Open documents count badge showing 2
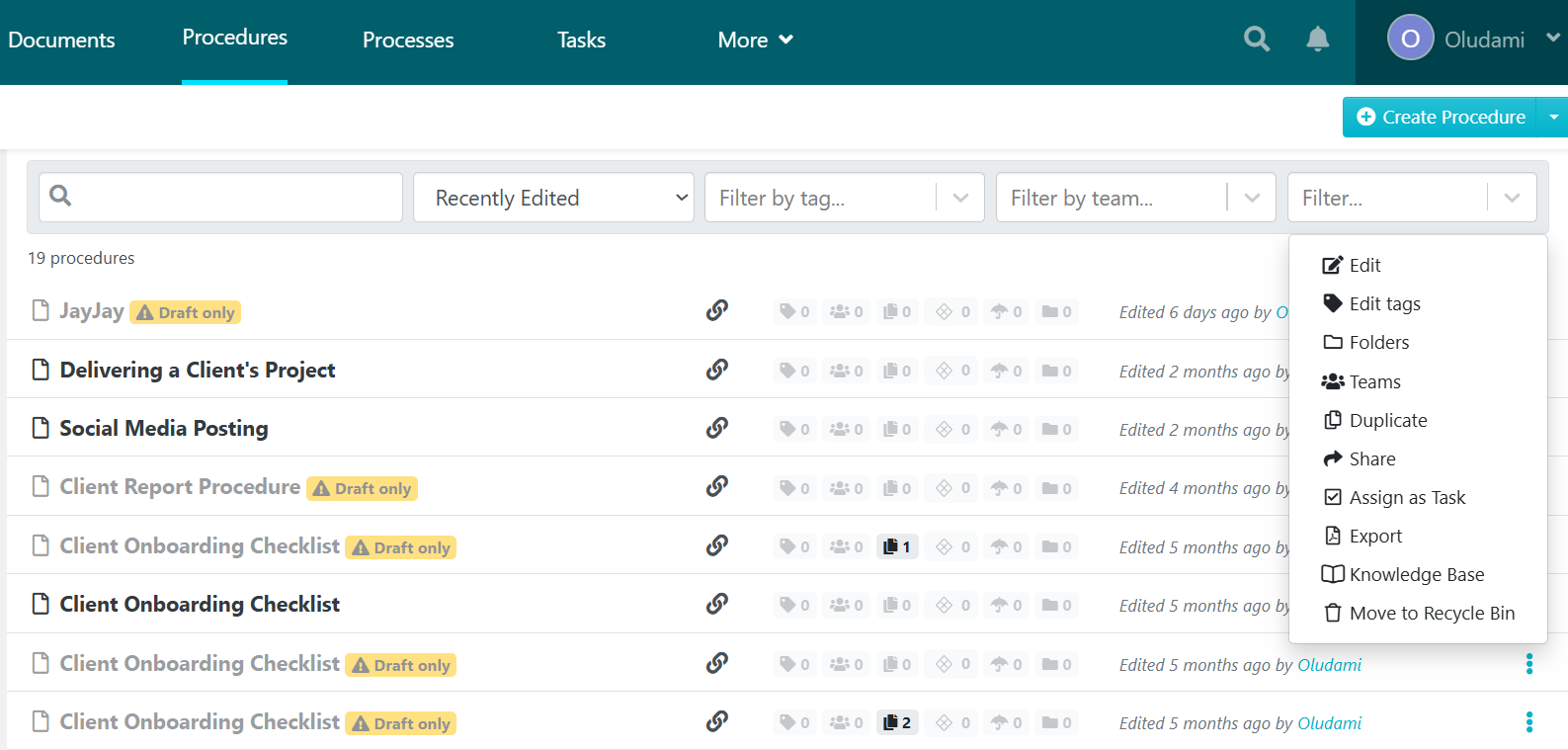 897,723
